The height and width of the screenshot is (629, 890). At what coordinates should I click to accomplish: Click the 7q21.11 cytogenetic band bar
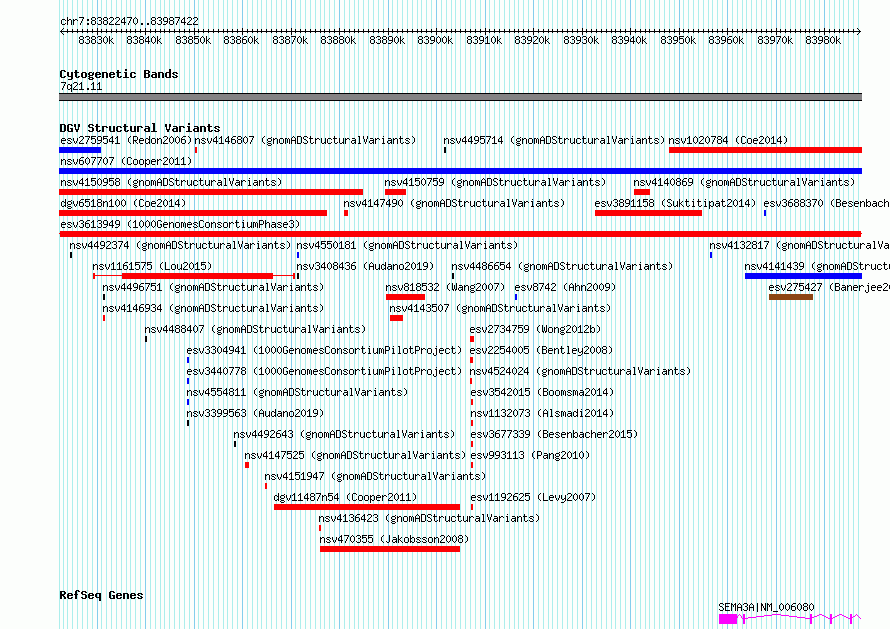tap(460, 97)
